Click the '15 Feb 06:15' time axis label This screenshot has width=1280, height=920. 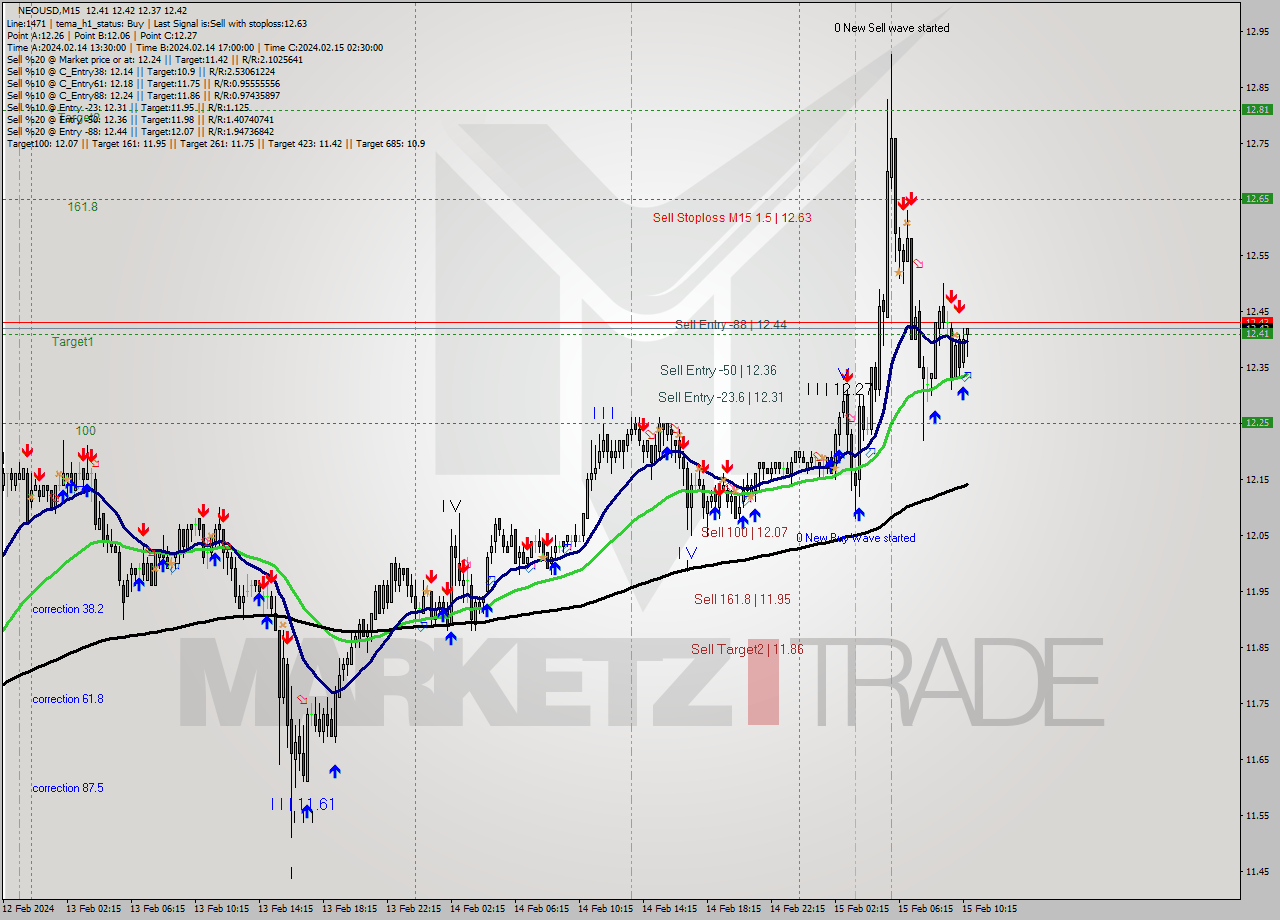coord(925,909)
